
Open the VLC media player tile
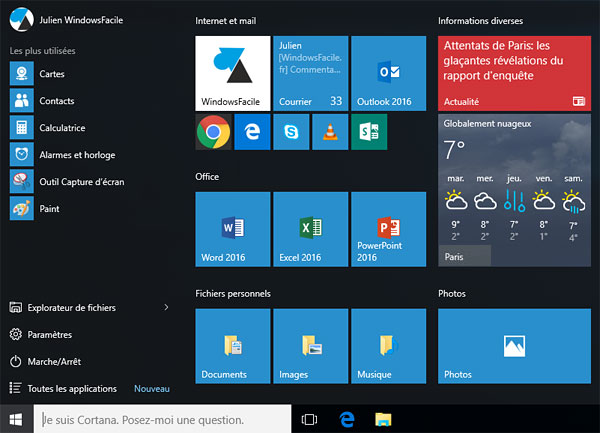[x=330, y=132]
